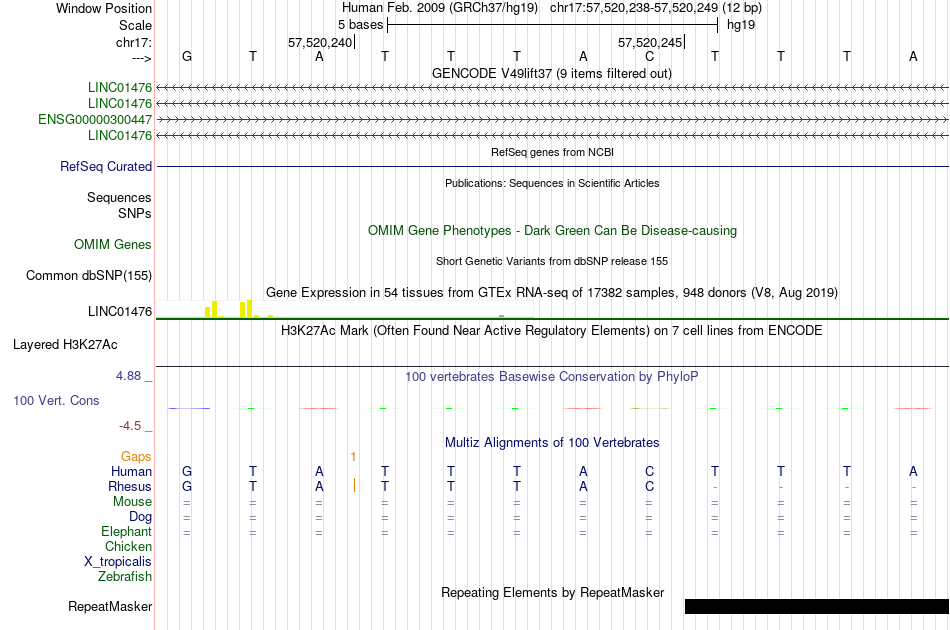The height and width of the screenshot is (630, 950).
Task: Click Human Feb. 2009 (GRCh37/hg19) title
Action: coord(440,8)
